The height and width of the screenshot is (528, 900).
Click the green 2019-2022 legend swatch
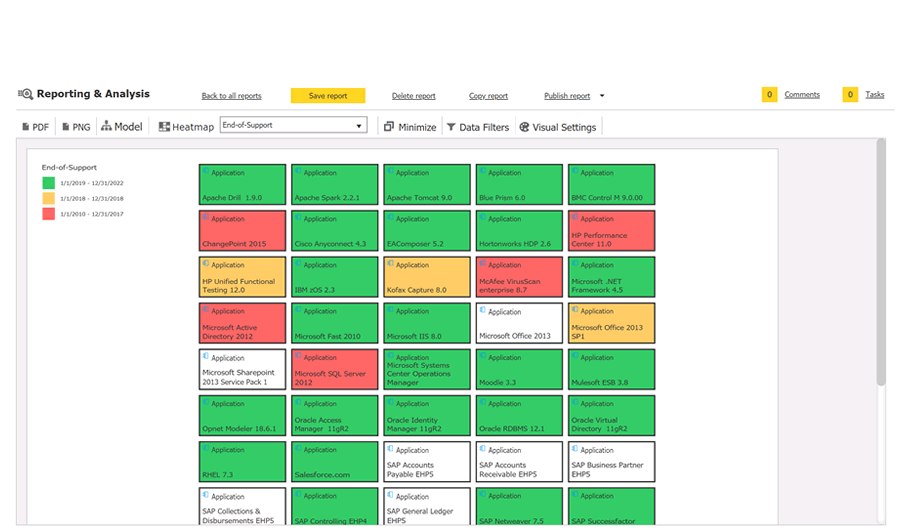[x=48, y=183]
